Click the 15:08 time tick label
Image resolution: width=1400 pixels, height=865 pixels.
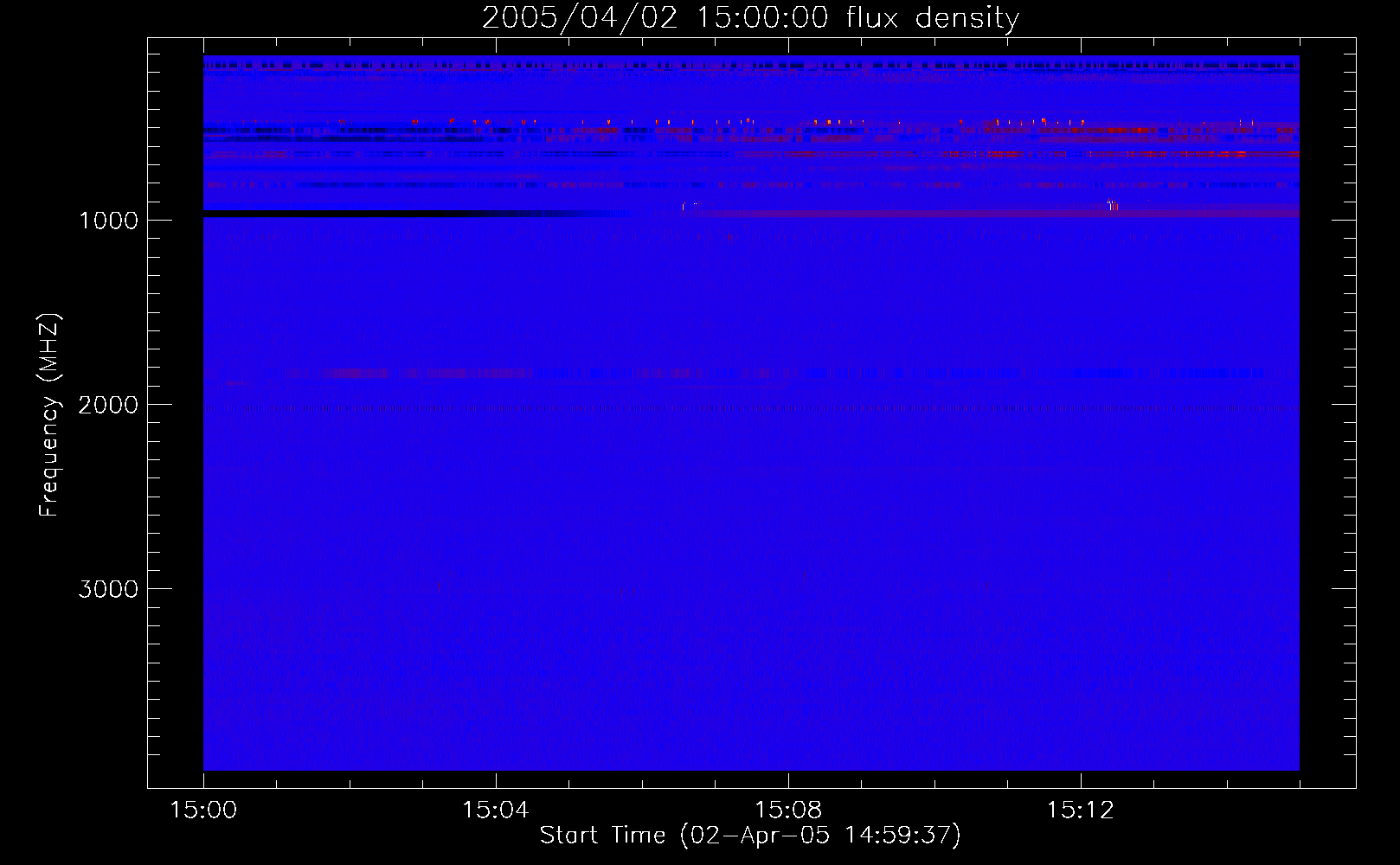[787, 811]
